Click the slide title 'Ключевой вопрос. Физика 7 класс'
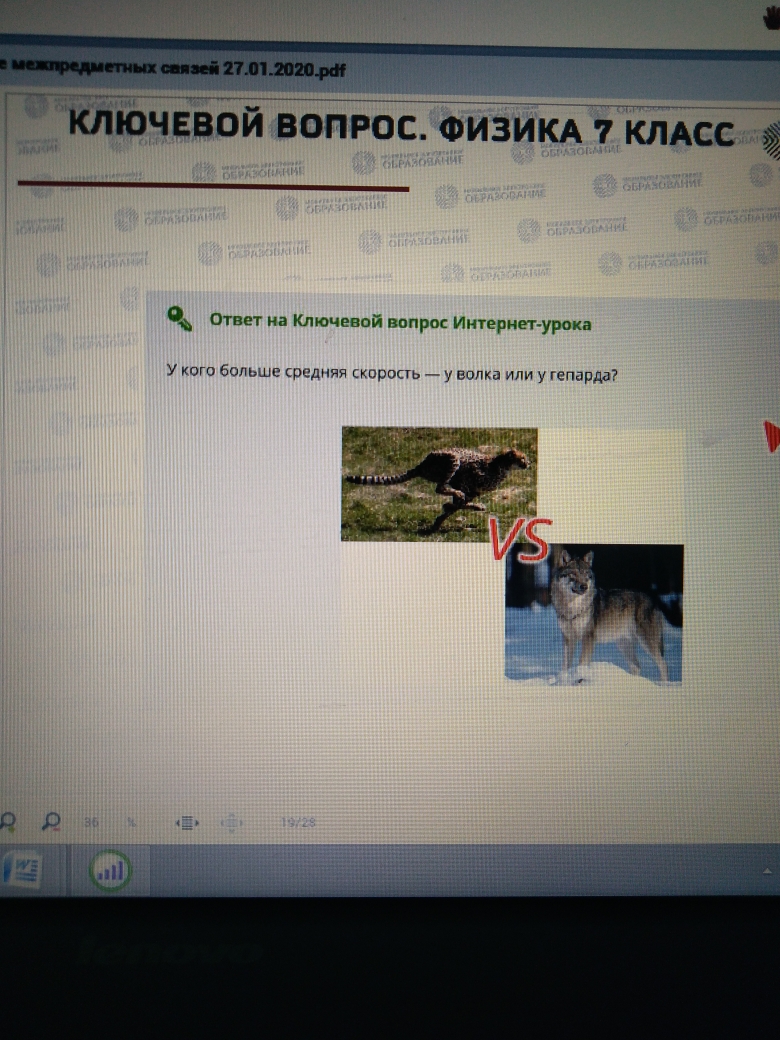This screenshot has width=780, height=1040. 400,129
